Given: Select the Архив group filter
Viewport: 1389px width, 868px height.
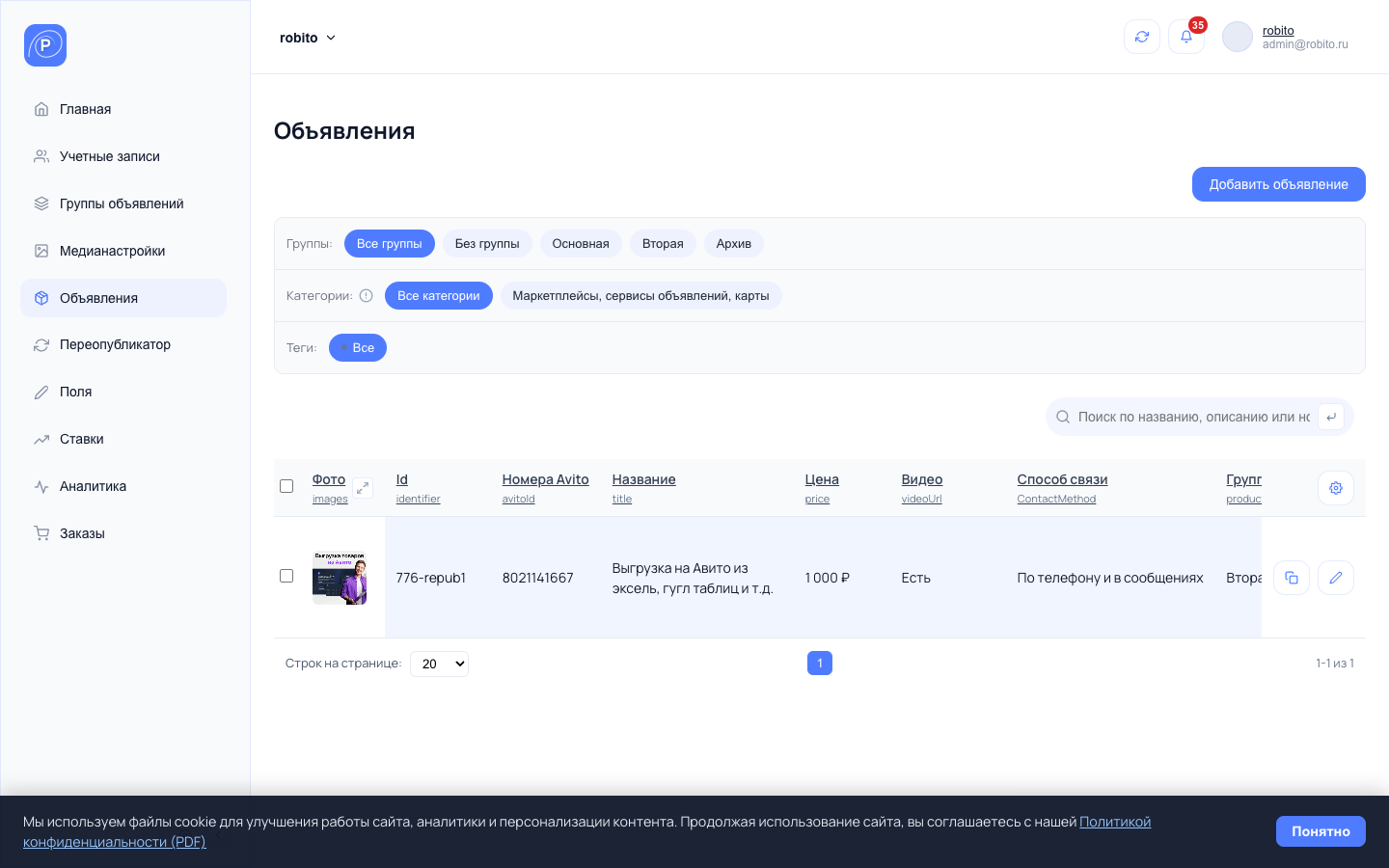Looking at the screenshot, I should point(734,244).
